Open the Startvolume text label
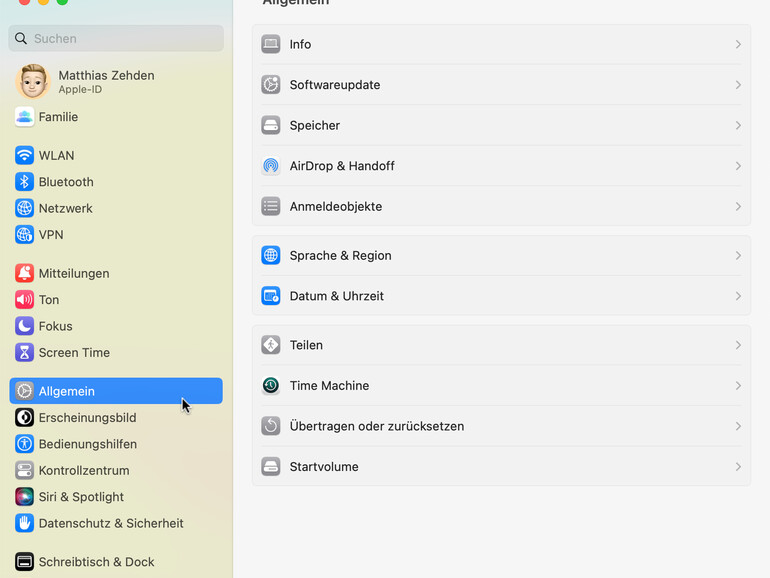 (324, 467)
